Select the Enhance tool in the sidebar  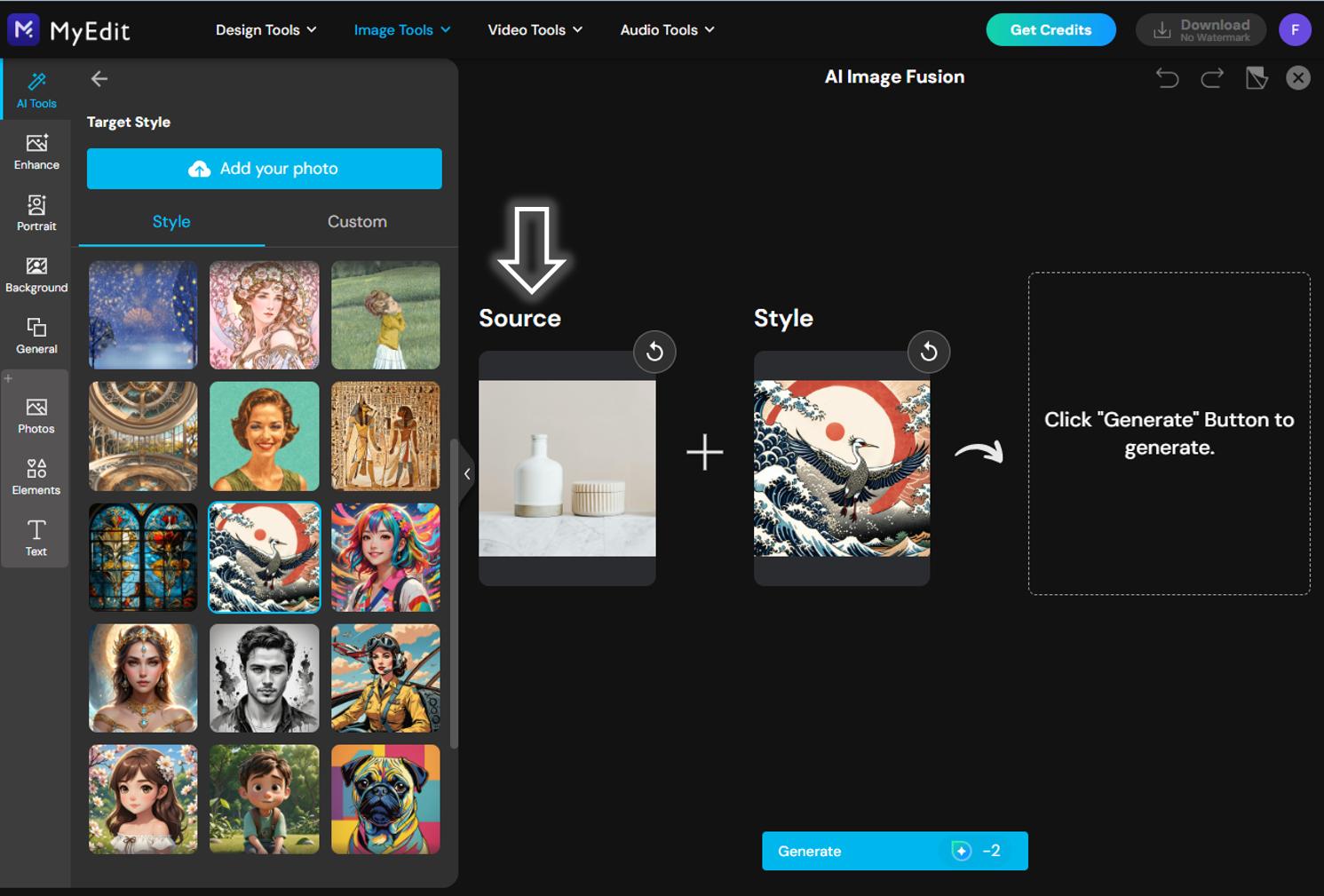point(36,151)
